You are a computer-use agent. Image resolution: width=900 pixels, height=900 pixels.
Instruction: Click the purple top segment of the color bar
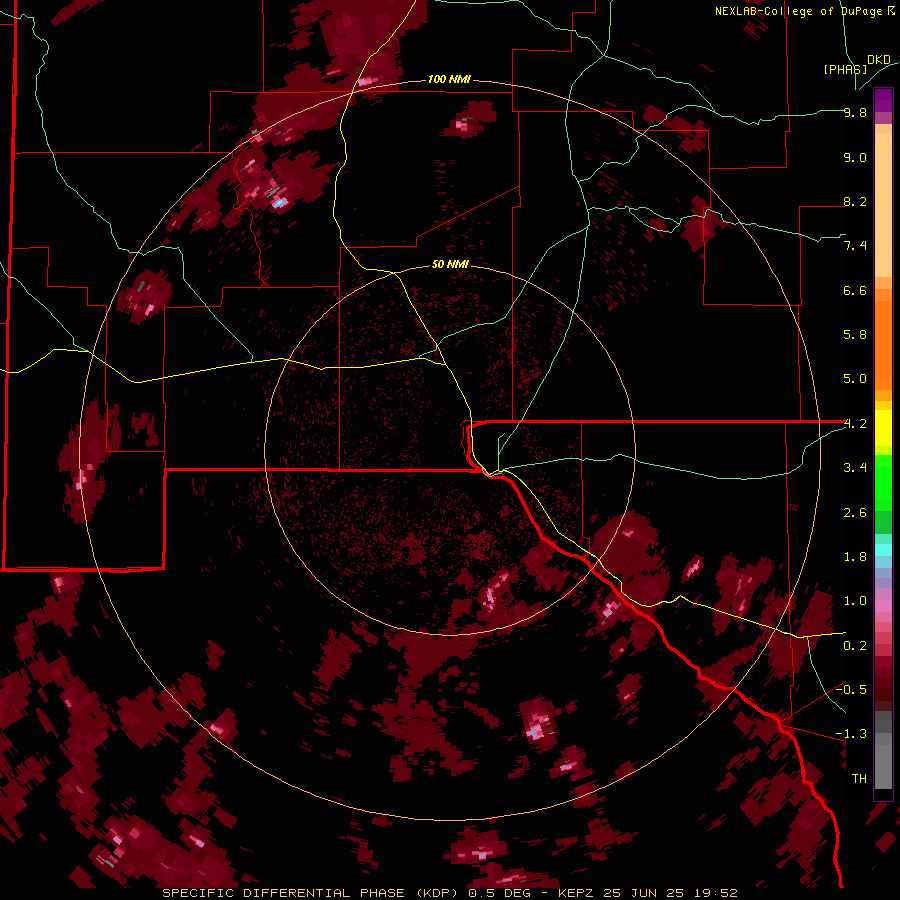coord(883,100)
